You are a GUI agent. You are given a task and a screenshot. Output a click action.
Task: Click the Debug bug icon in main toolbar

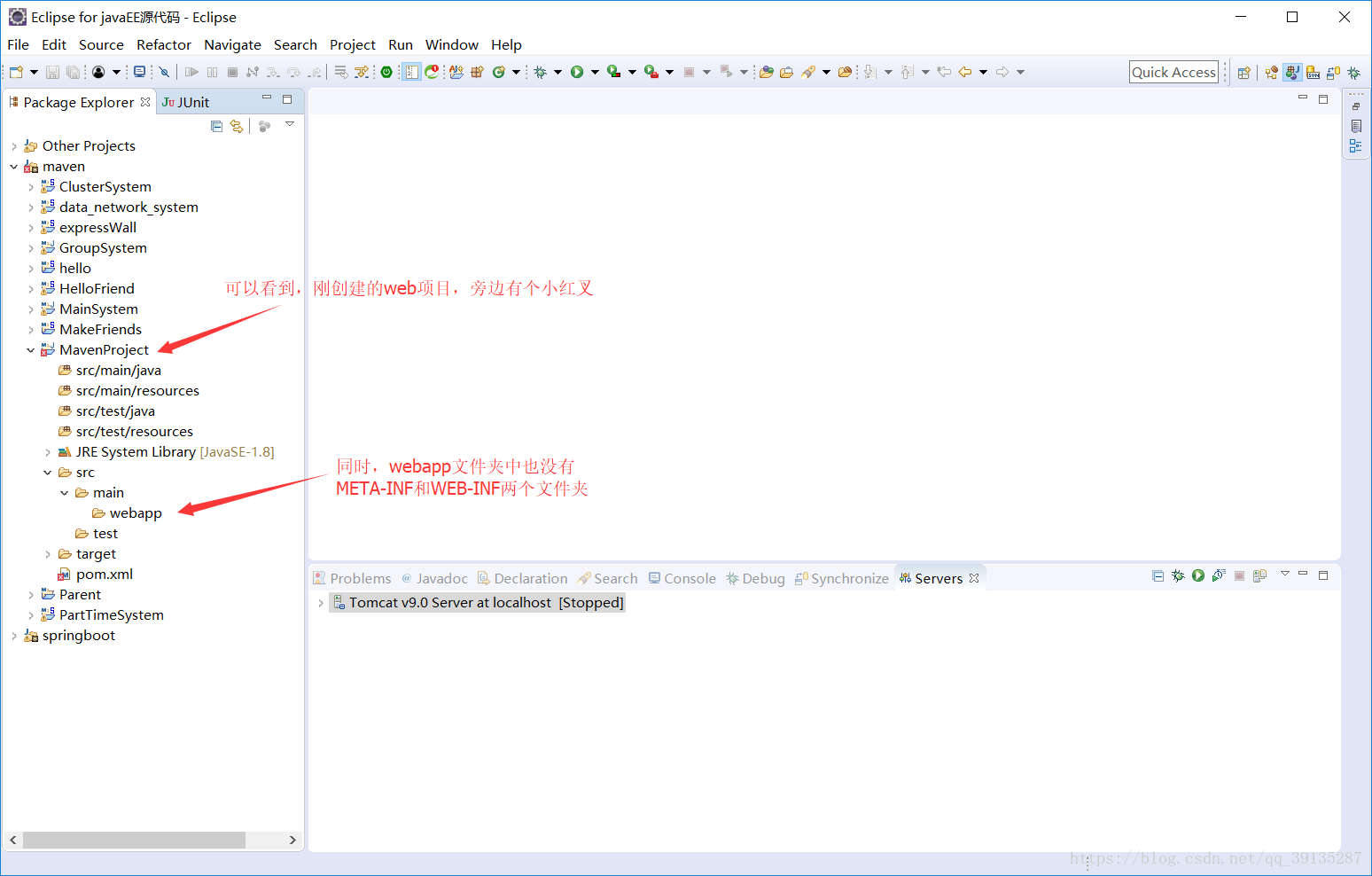point(540,72)
